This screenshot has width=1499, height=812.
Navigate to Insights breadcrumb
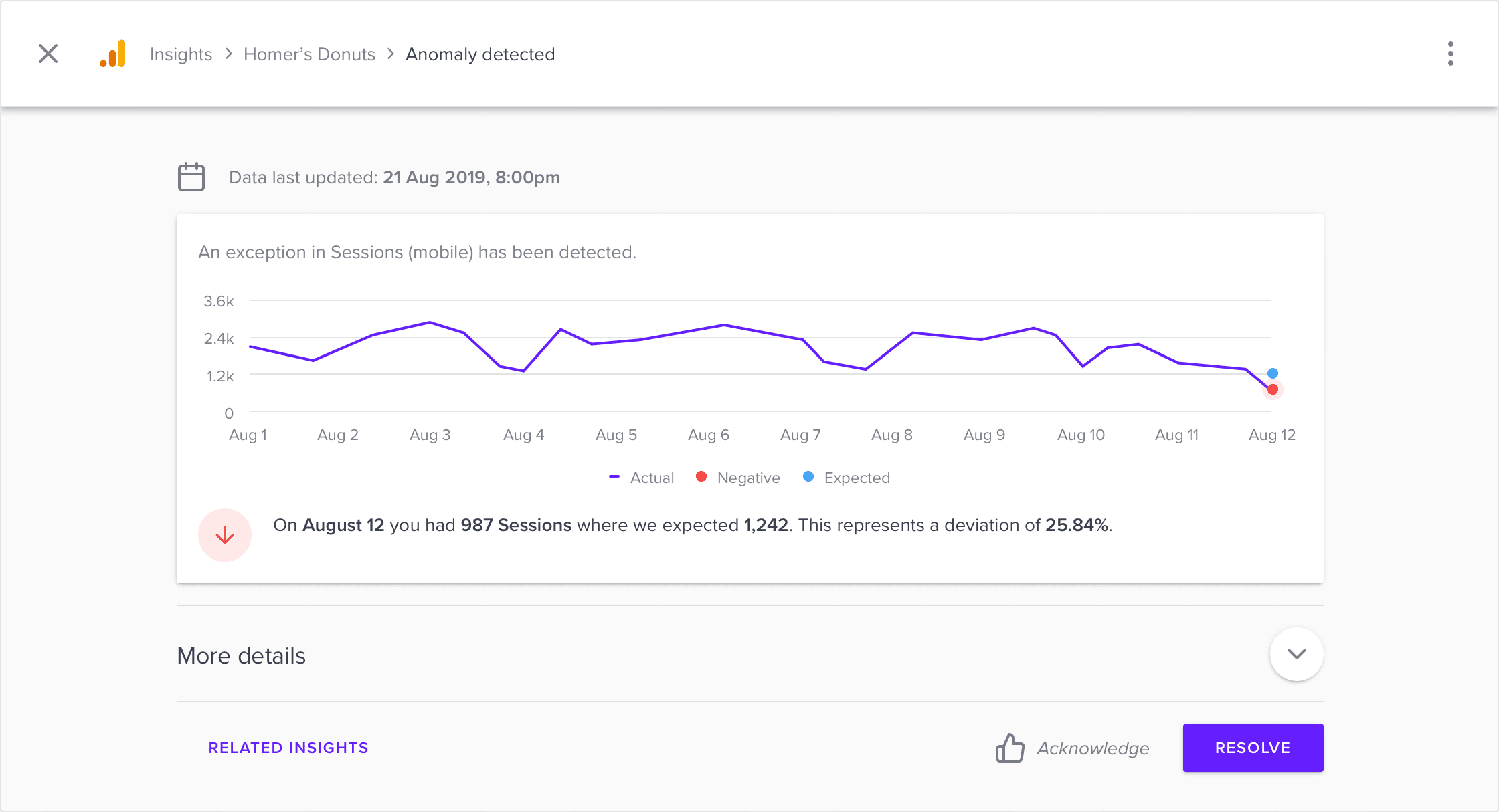(181, 54)
